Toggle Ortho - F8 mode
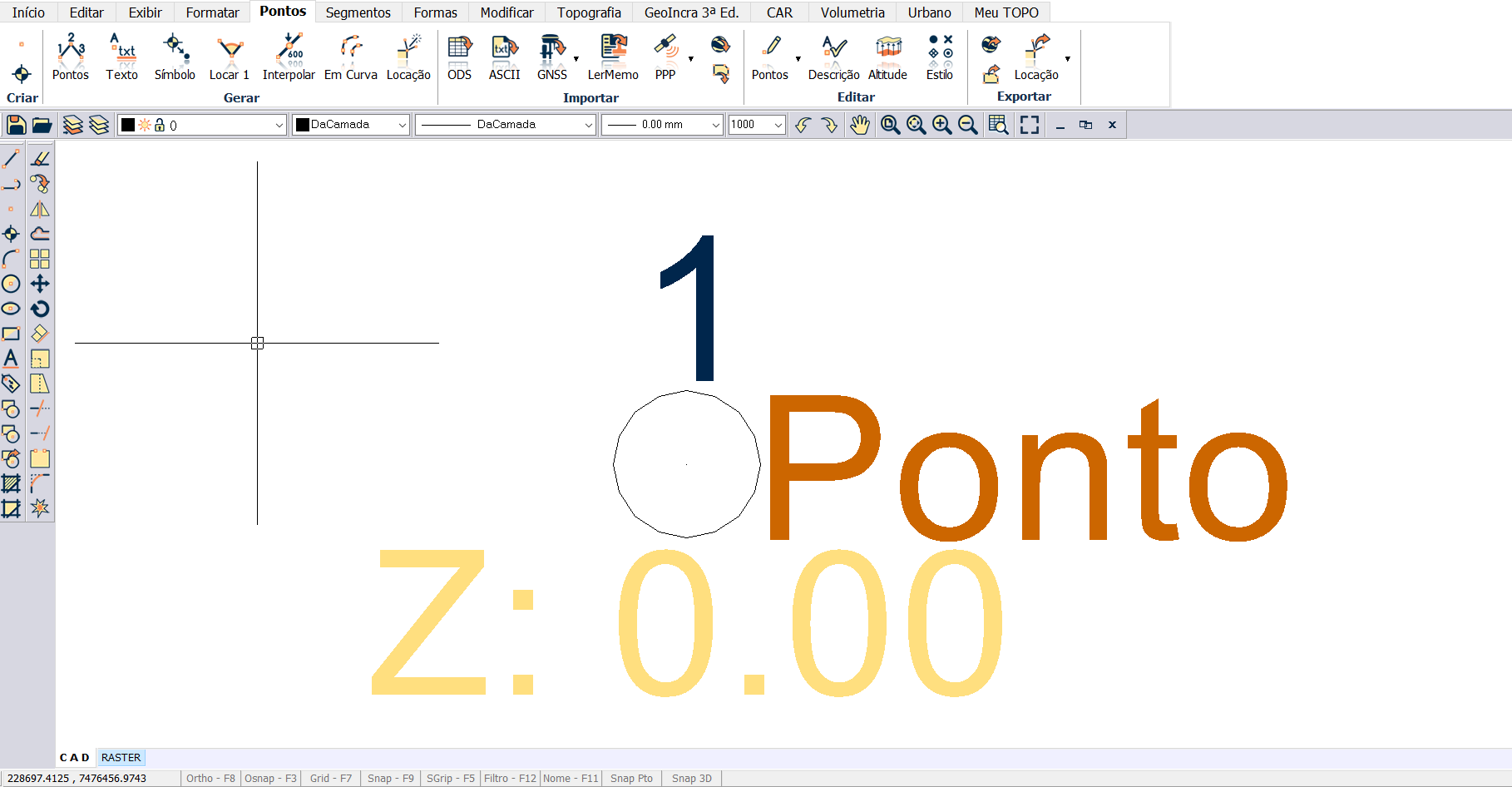Screen dimensions: 1512x787 click(210, 779)
